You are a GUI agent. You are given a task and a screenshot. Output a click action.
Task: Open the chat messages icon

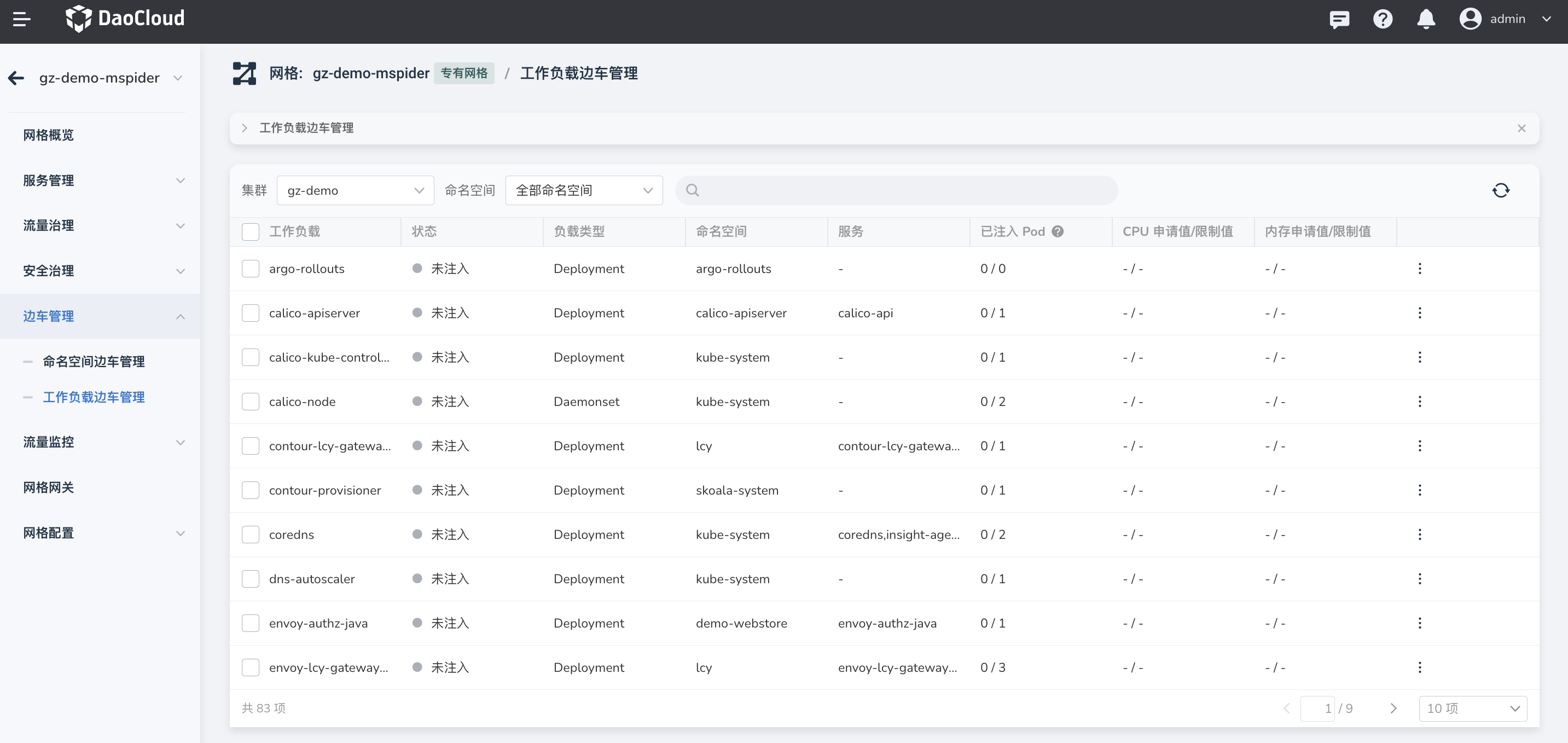[x=1339, y=20]
